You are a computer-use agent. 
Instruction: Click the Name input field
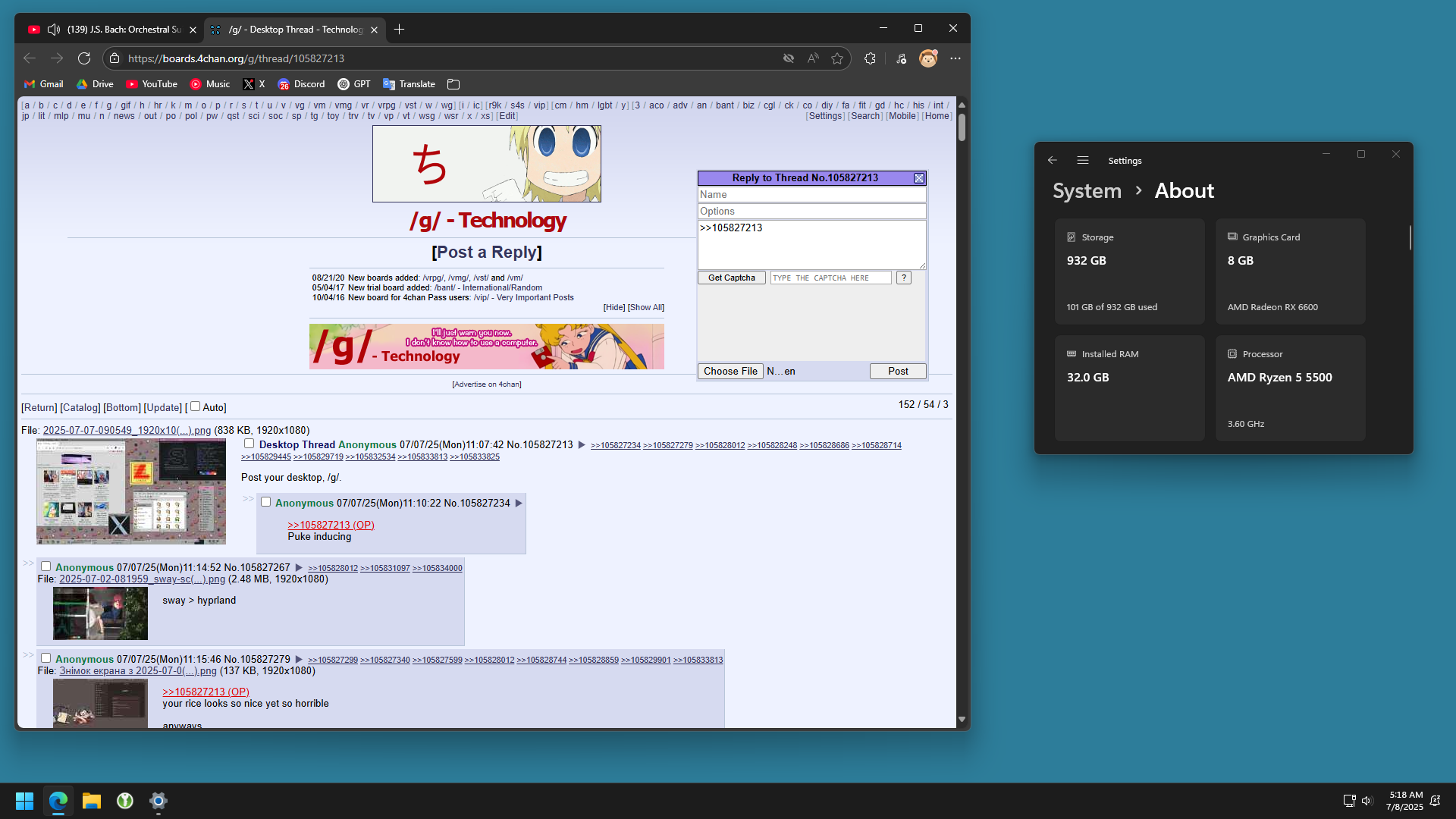(x=811, y=195)
